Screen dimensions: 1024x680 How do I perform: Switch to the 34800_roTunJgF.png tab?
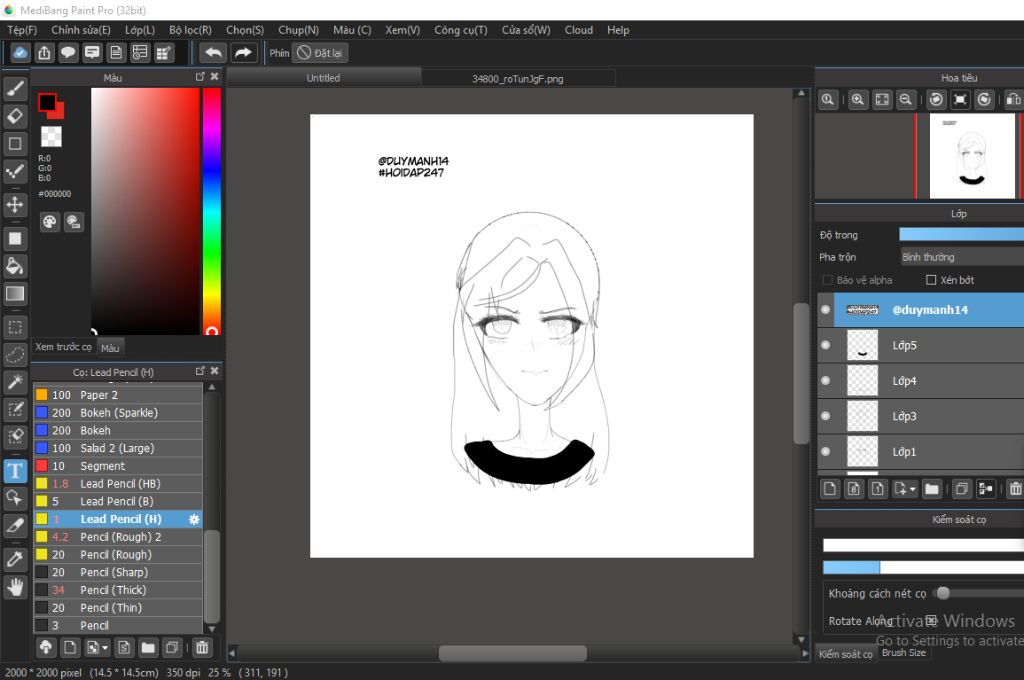coord(517,78)
